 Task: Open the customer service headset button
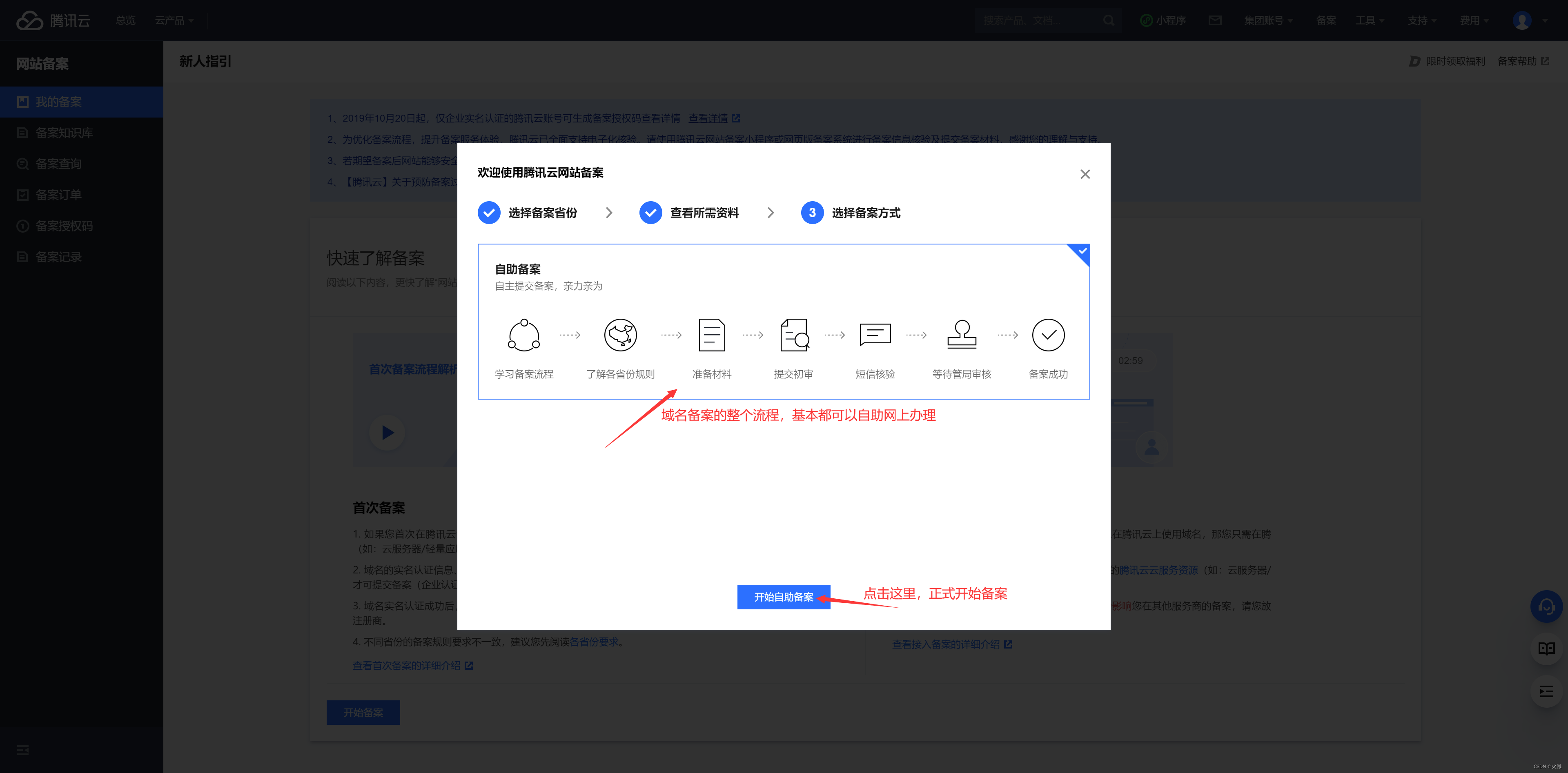[1546, 606]
